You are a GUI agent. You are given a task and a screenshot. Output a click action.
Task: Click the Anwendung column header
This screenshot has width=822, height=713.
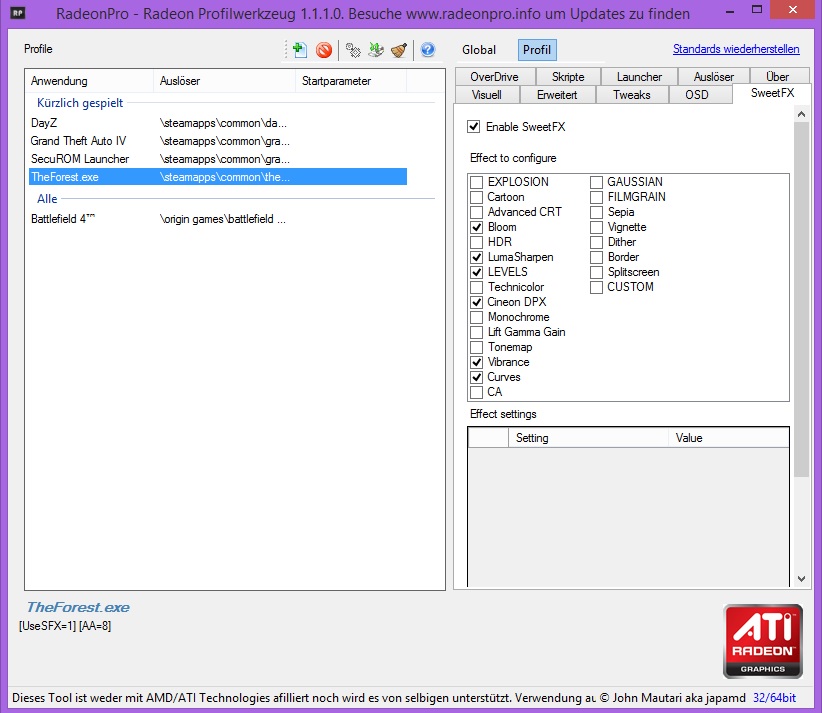coord(89,81)
